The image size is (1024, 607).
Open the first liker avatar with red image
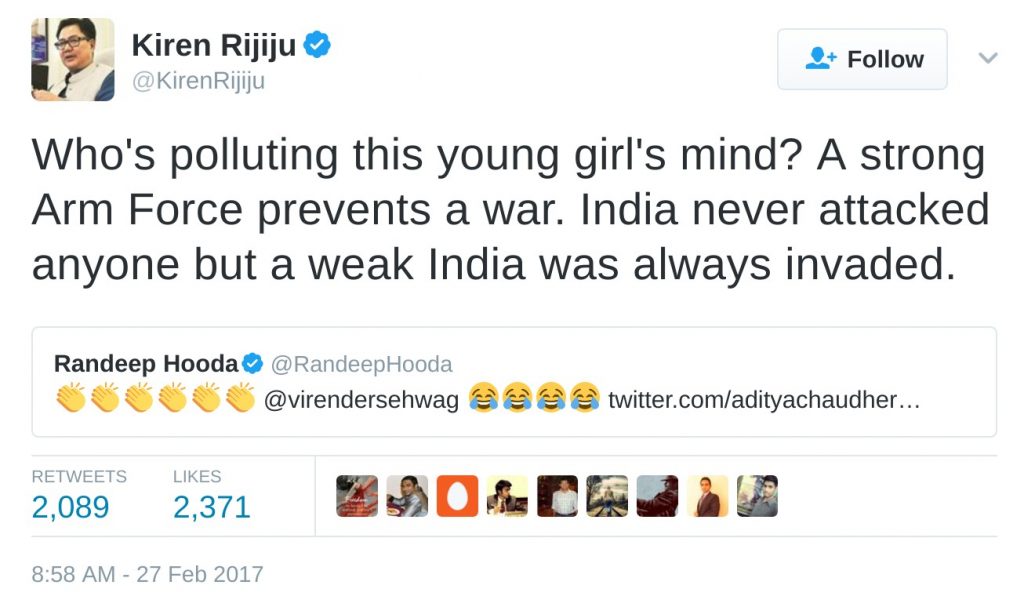357,496
